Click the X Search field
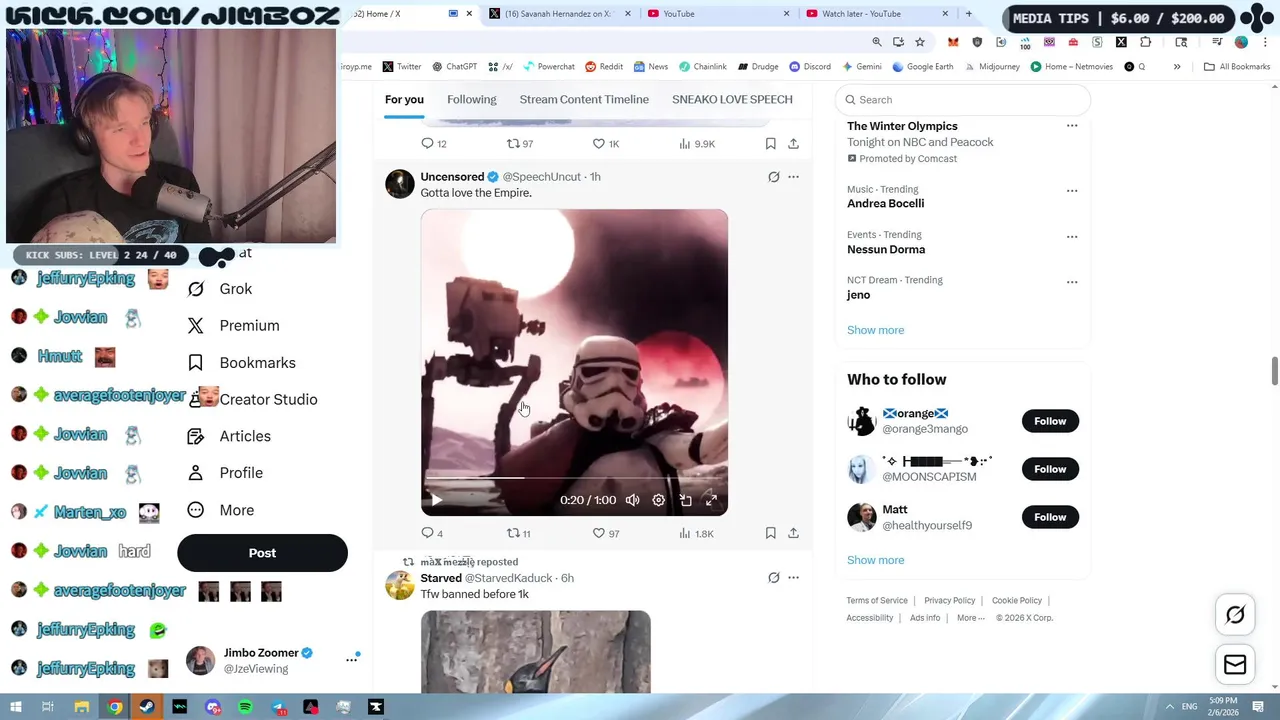Viewport: 1280px width, 720px height. (962, 100)
